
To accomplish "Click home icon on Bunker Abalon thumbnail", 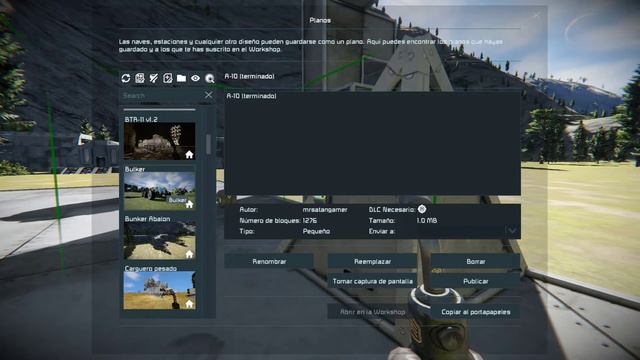I will pyautogui.click(x=189, y=254).
